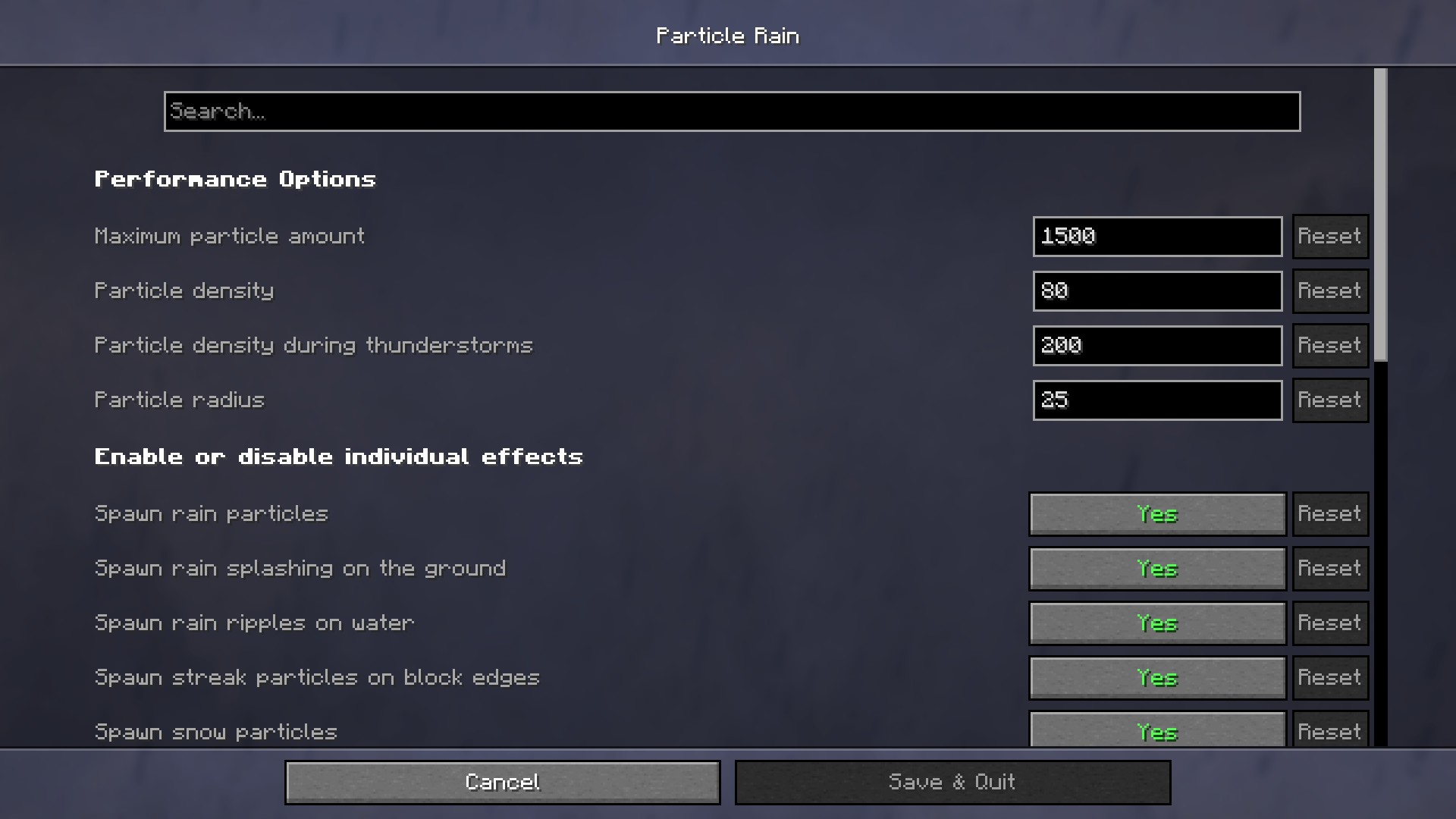Click the Search field
The width and height of the screenshot is (1456, 819).
732,111
